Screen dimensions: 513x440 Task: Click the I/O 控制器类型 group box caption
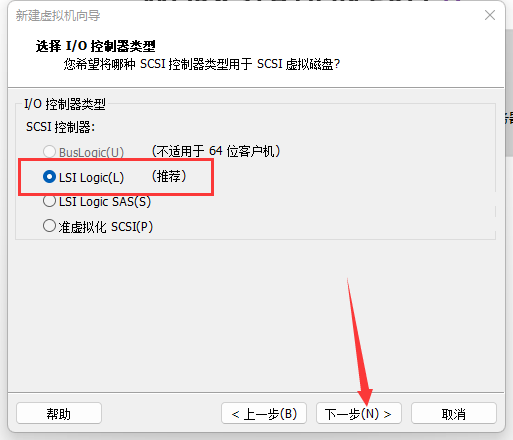pos(65,104)
